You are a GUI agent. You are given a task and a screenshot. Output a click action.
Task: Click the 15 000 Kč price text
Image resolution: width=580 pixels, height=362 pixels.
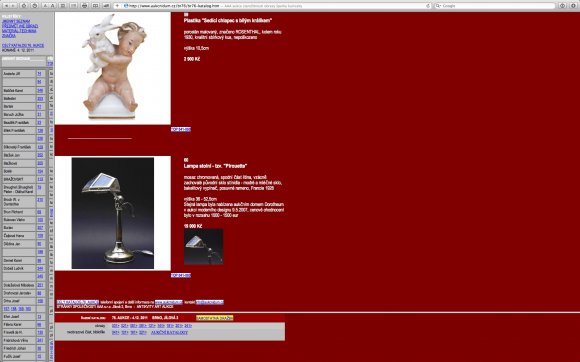[193, 226]
